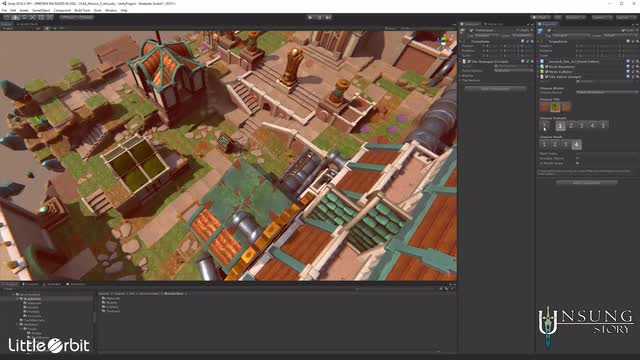The height and width of the screenshot is (360, 640).
Task: Open the Assets menu
Action: pos(24,10)
